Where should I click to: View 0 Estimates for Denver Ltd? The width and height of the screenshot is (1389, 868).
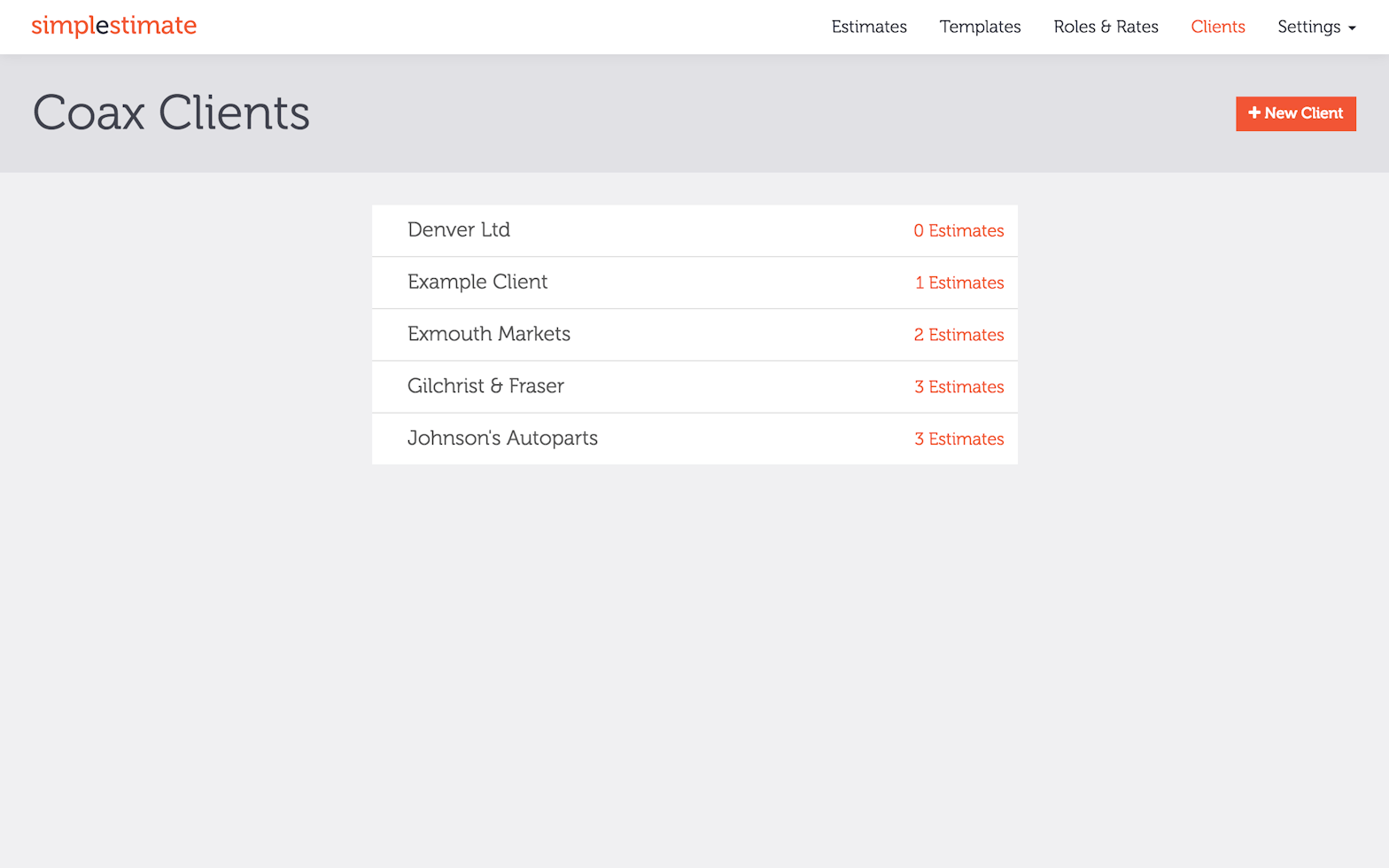pyautogui.click(x=958, y=231)
